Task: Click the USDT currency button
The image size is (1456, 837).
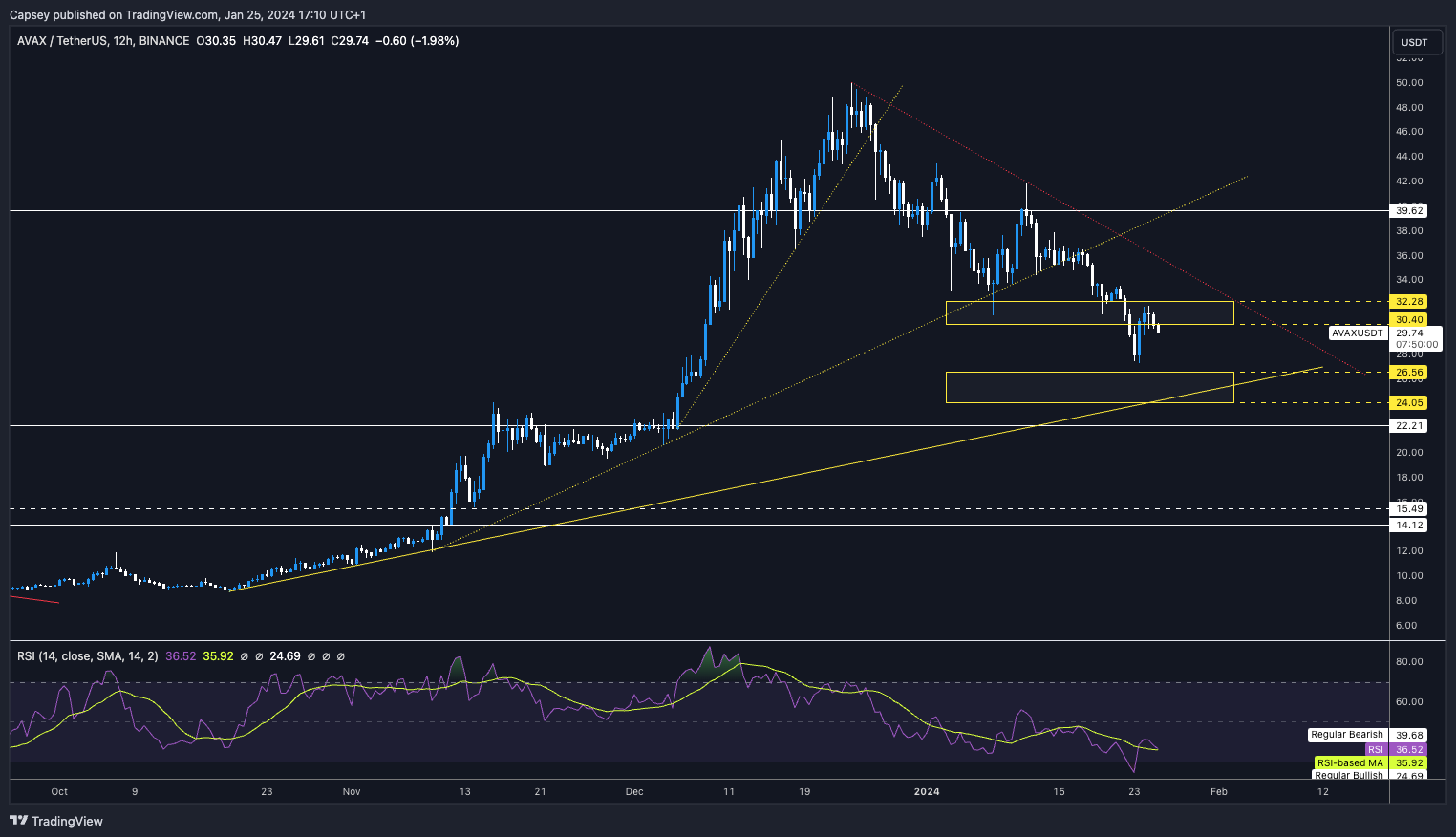Action: 1414,42
